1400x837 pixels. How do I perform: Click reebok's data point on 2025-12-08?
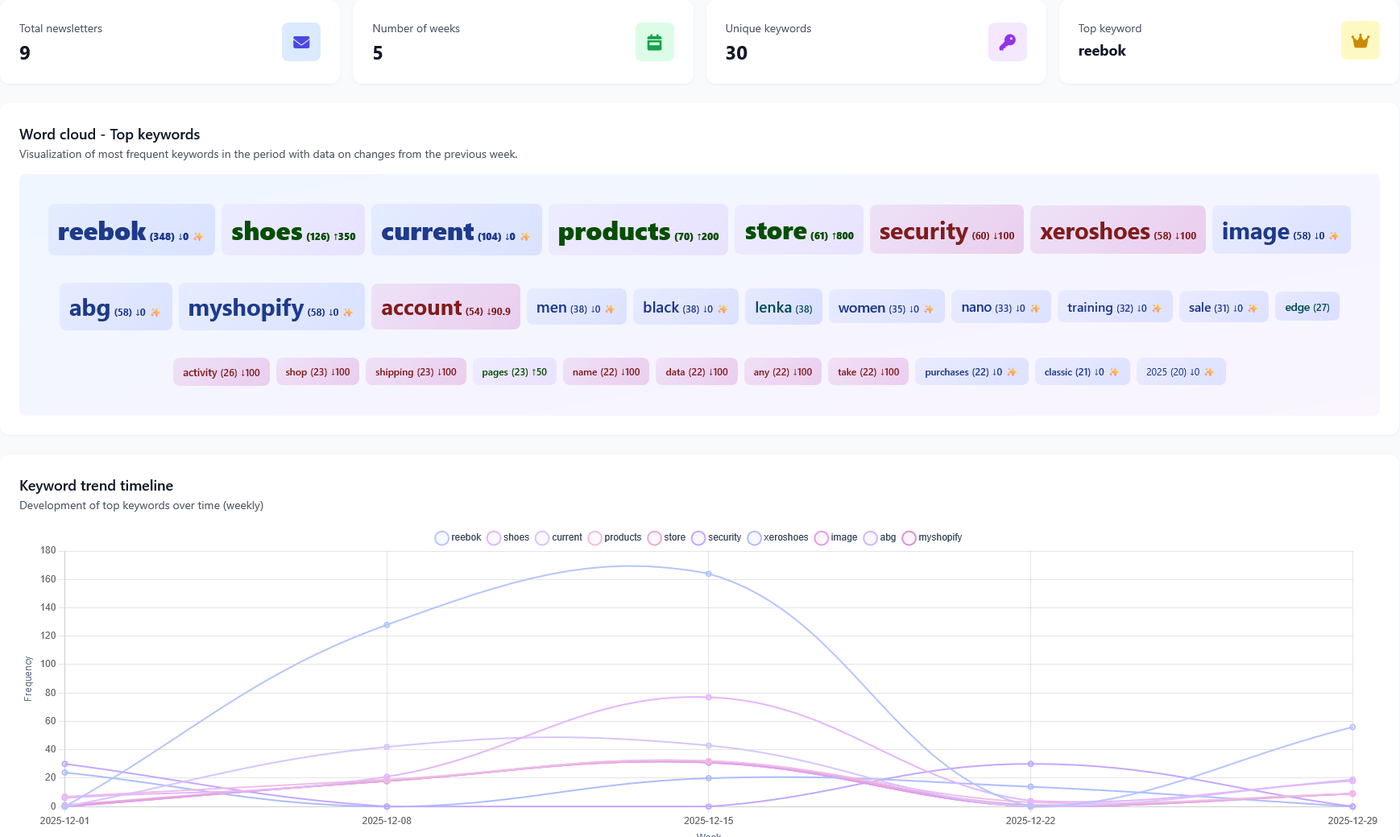pos(387,625)
